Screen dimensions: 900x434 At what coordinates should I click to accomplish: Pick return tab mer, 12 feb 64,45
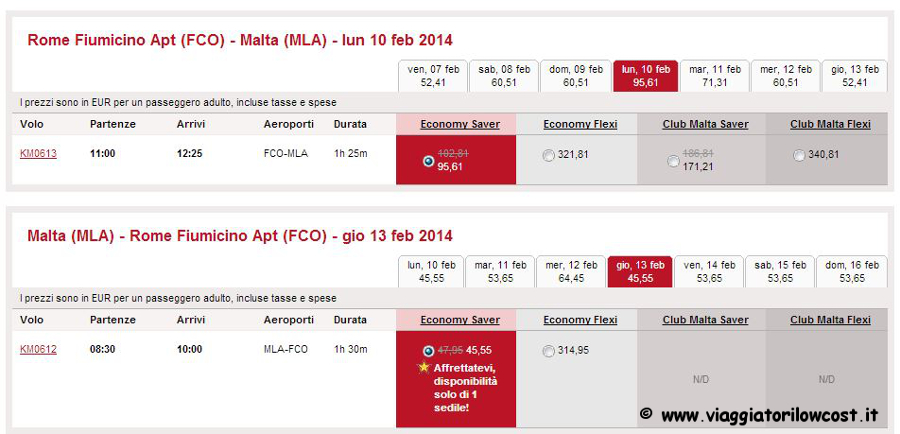pyautogui.click(x=570, y=272)
